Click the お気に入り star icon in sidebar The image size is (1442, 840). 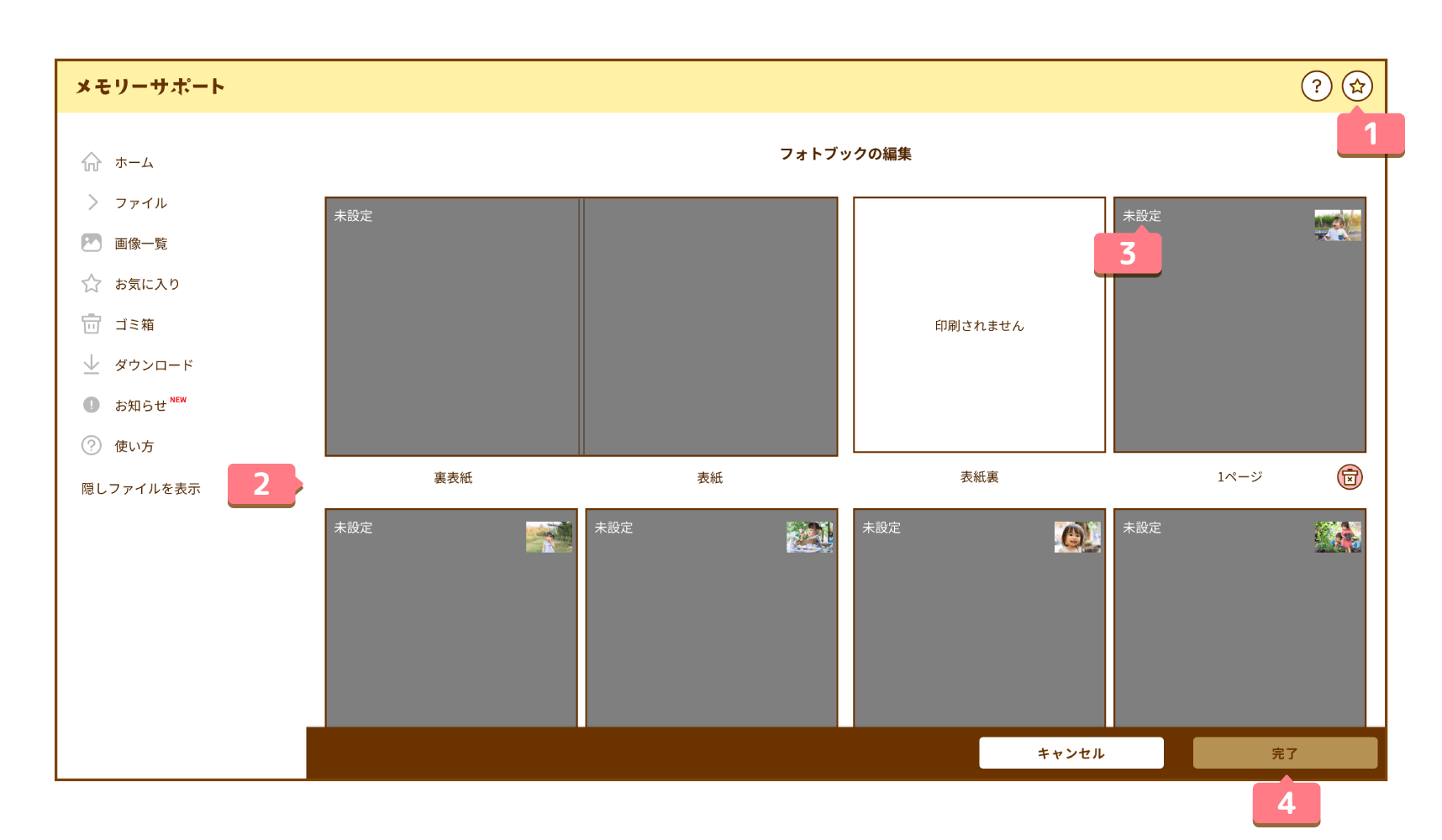(x=92, y=283)
